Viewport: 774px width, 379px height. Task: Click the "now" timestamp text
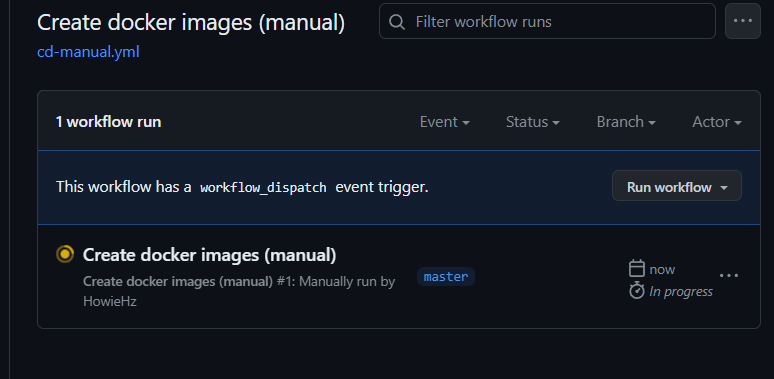click(662, 269)
